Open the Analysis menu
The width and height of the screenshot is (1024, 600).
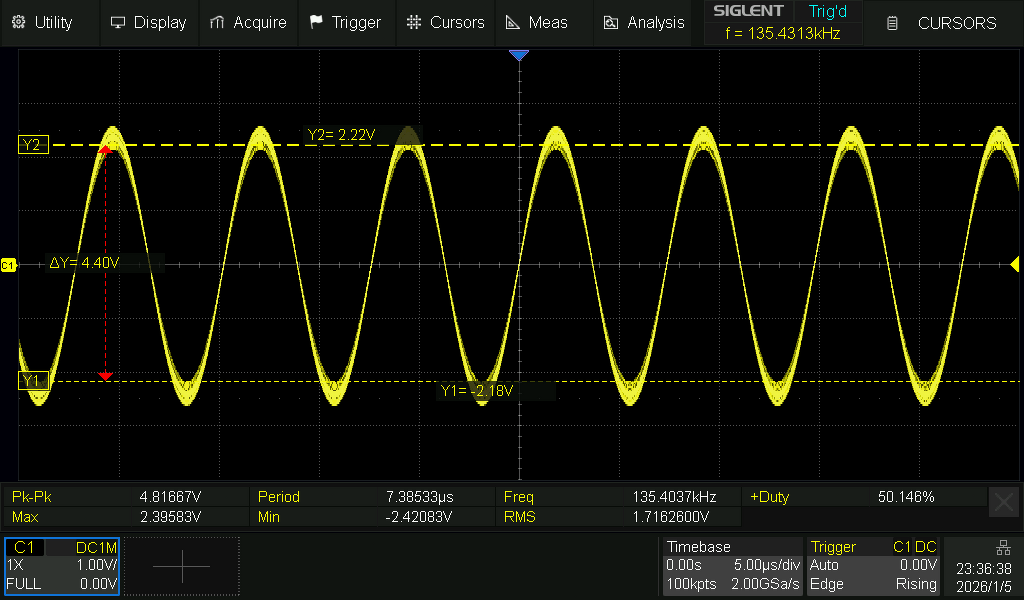(x=644, y=23)
